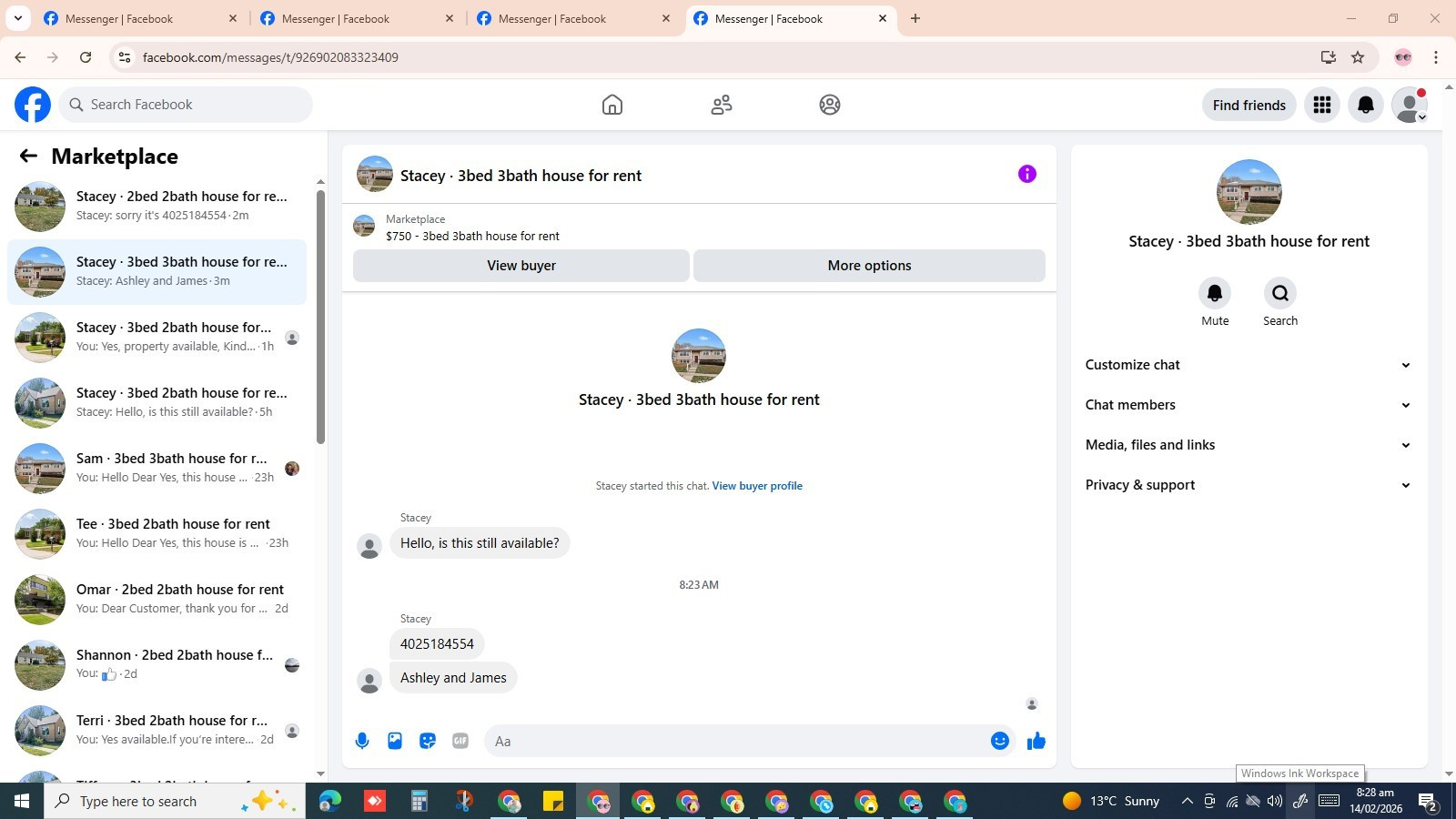Bookmark this page with the star icon
The width and height of the screenshot is (1456, 819).
coord(1358,57)
